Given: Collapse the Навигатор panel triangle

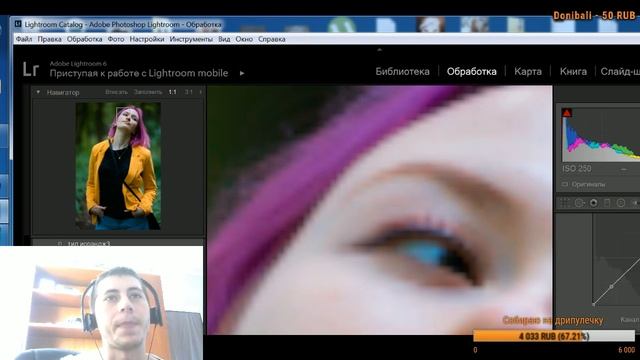Looking at the screenshot, I should 38,92.
